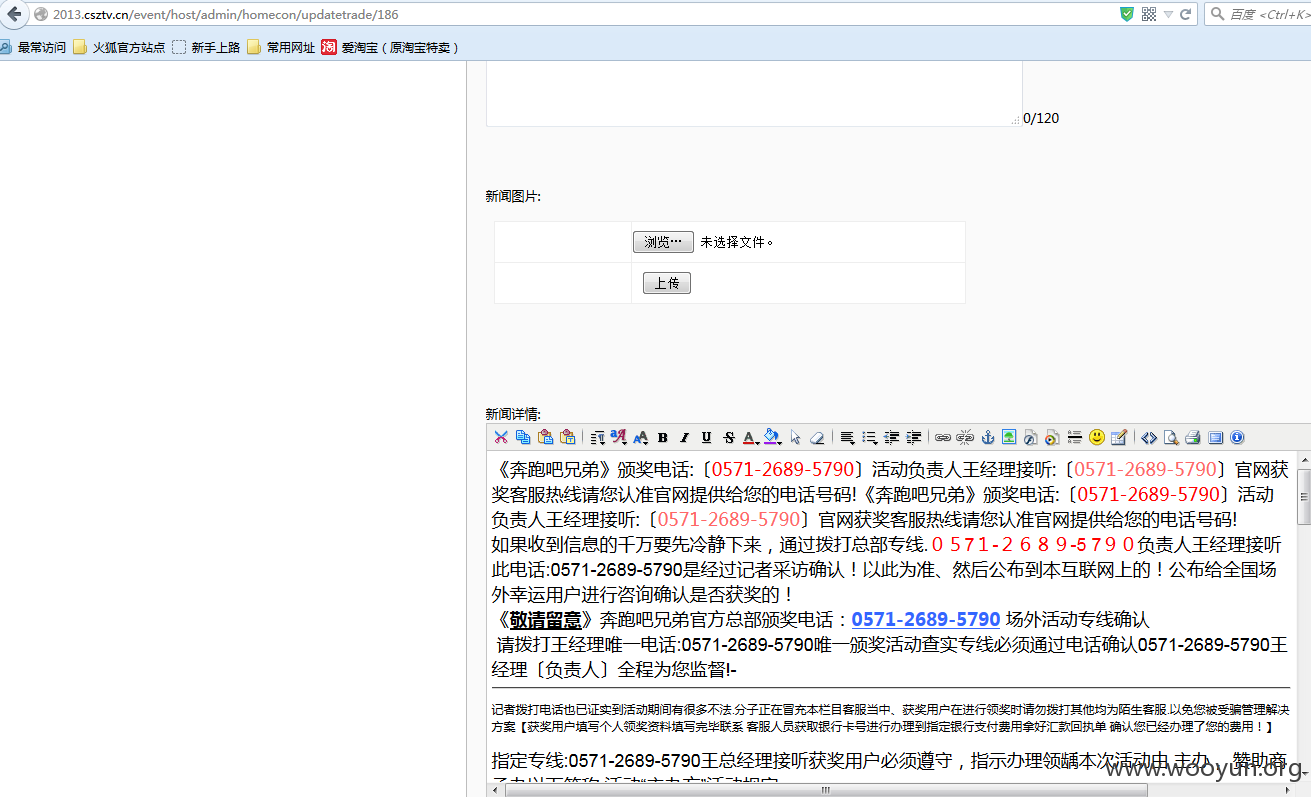The image size is (1311, 797).
Task: Toggle bold formatting
Action: pyautogui.click(x=662, y=437)
